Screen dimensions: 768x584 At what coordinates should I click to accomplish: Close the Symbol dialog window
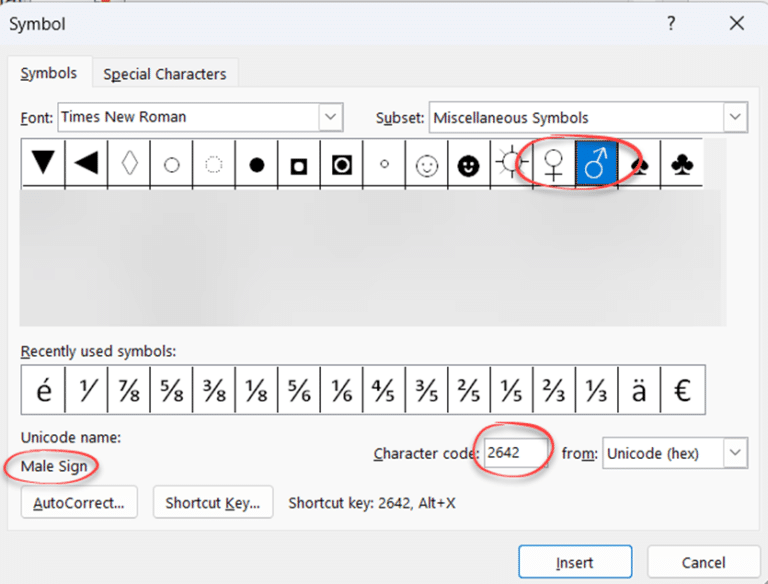(x=737, y=23)
